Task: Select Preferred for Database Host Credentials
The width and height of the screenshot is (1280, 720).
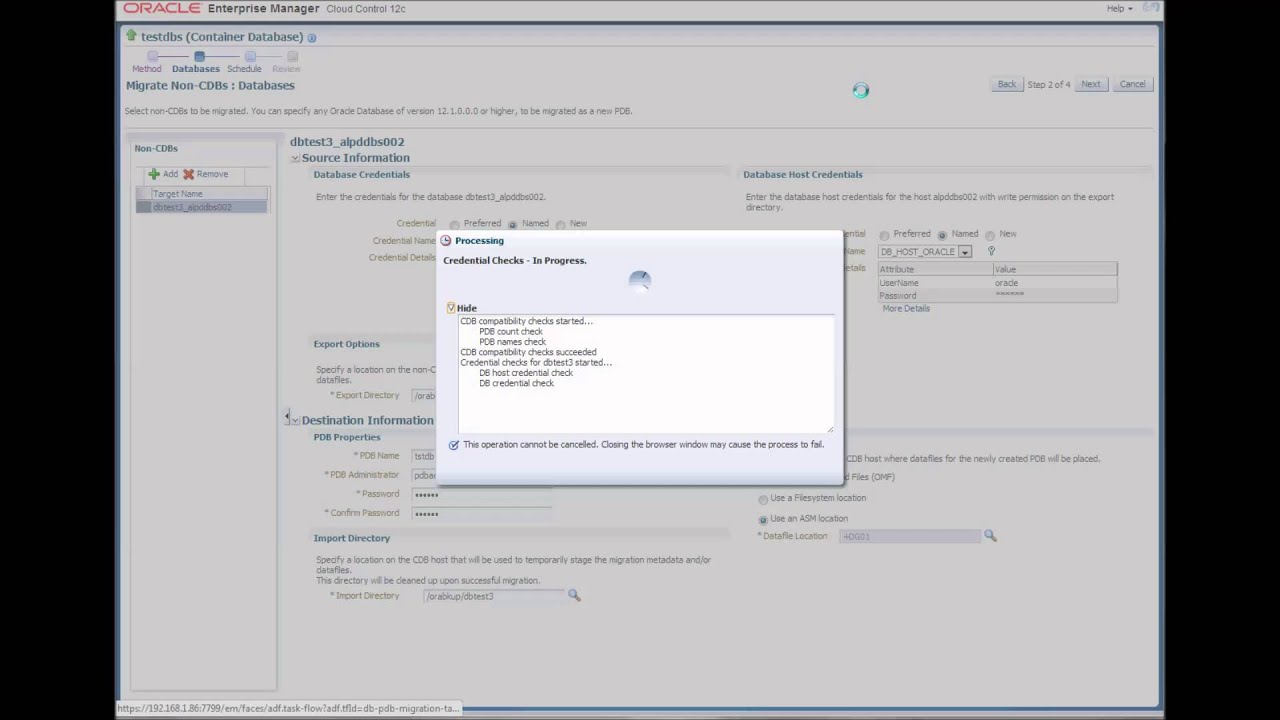Action: pyautogui.click(x=884, y=235)
